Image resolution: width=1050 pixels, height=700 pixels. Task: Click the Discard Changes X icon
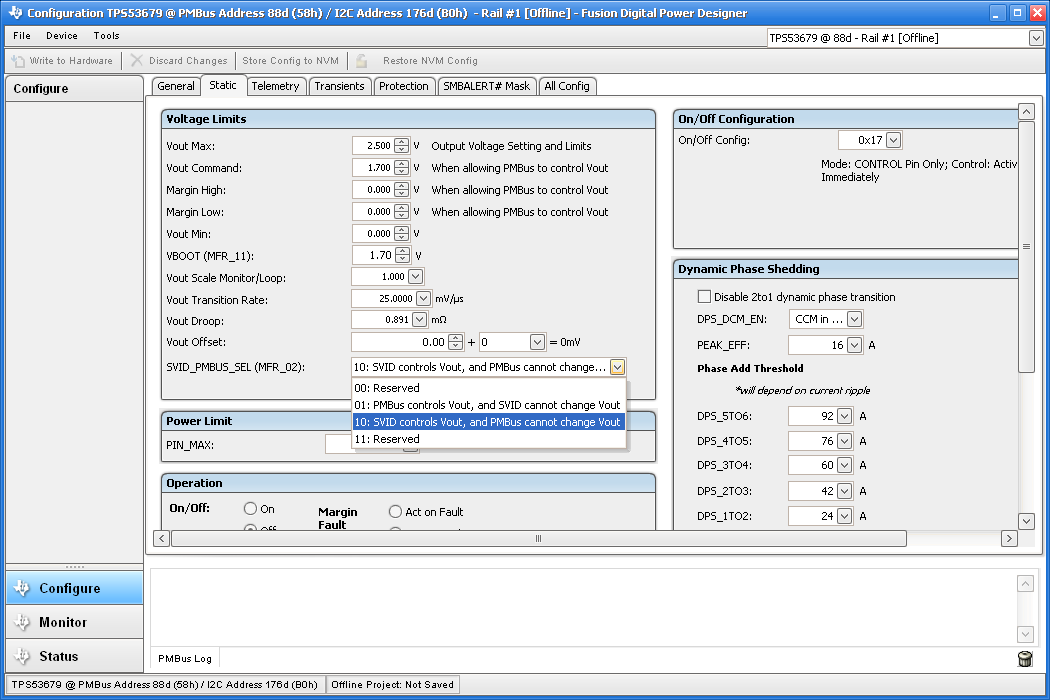(x=137, y=60)
